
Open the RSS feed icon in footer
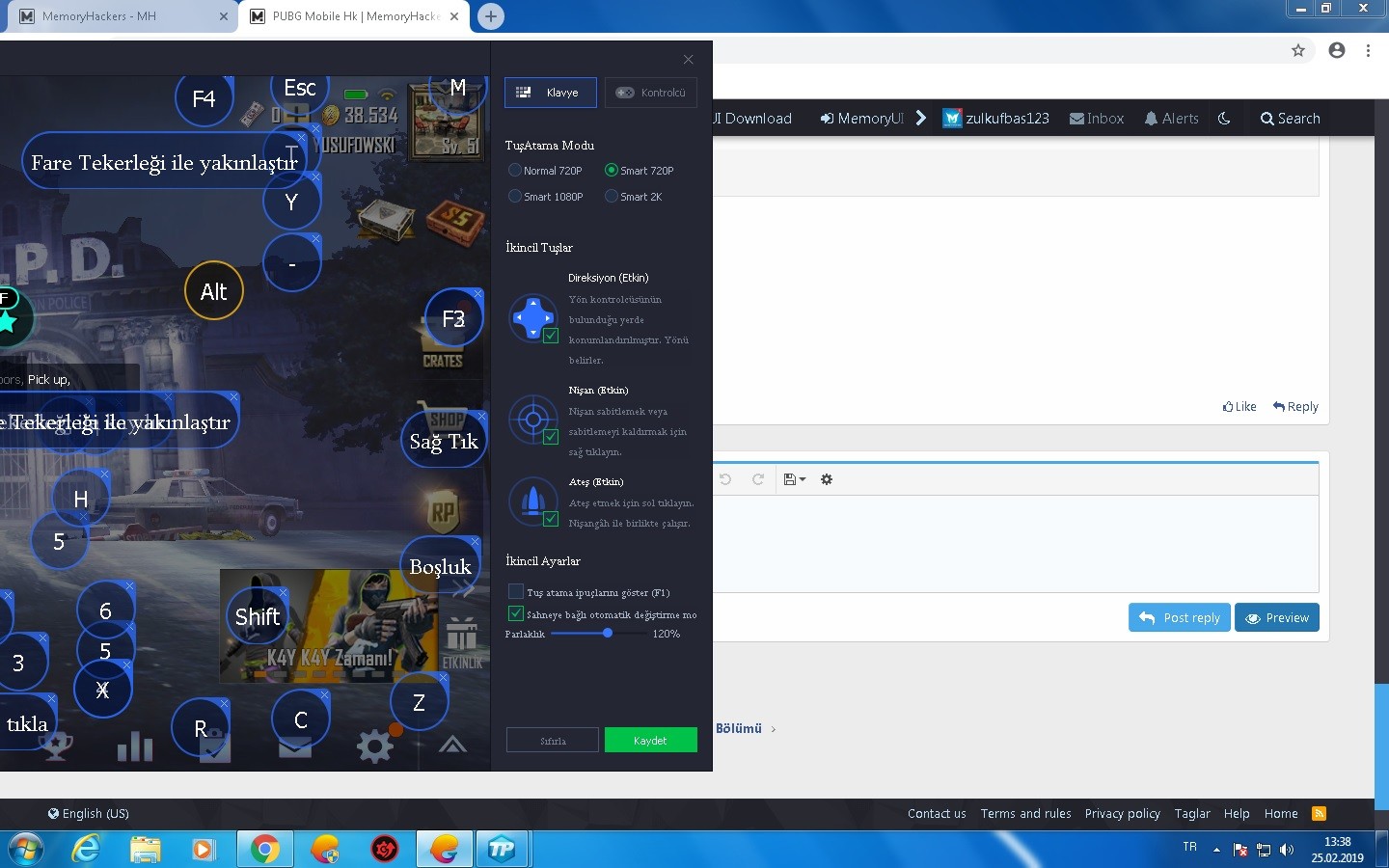[x=1319, y=813]
